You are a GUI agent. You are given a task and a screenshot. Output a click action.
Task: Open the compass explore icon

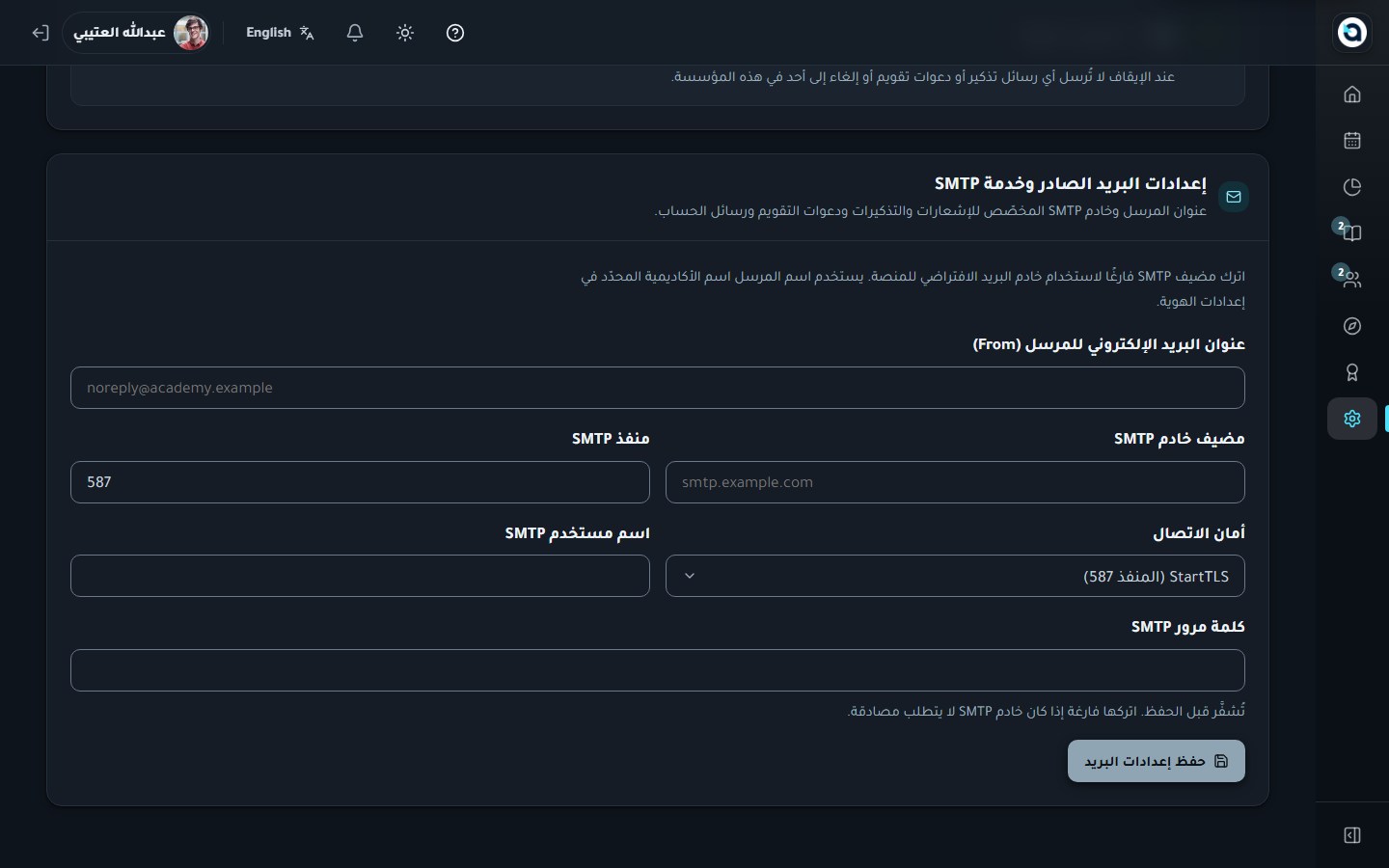point(1351,326)
